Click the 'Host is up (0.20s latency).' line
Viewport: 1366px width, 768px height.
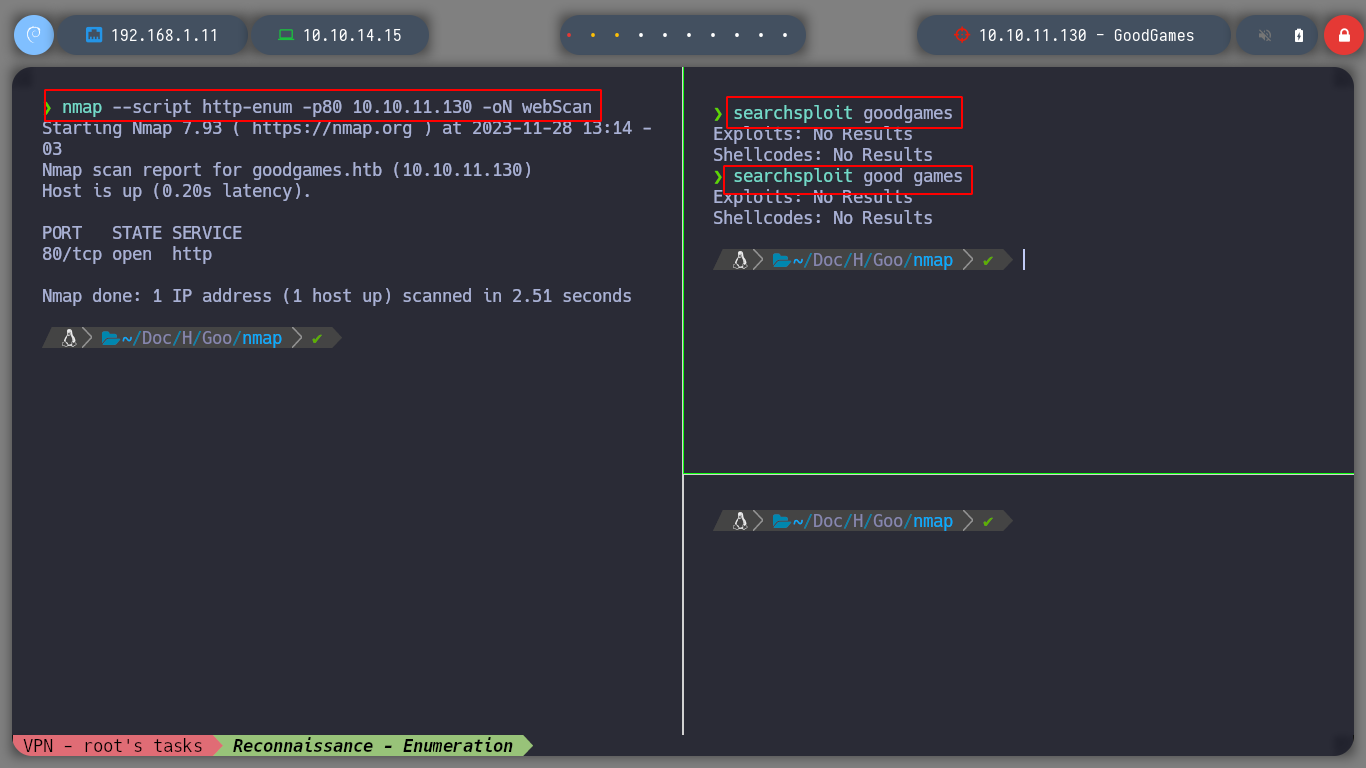pyautogui.click(x=176, y=191)
